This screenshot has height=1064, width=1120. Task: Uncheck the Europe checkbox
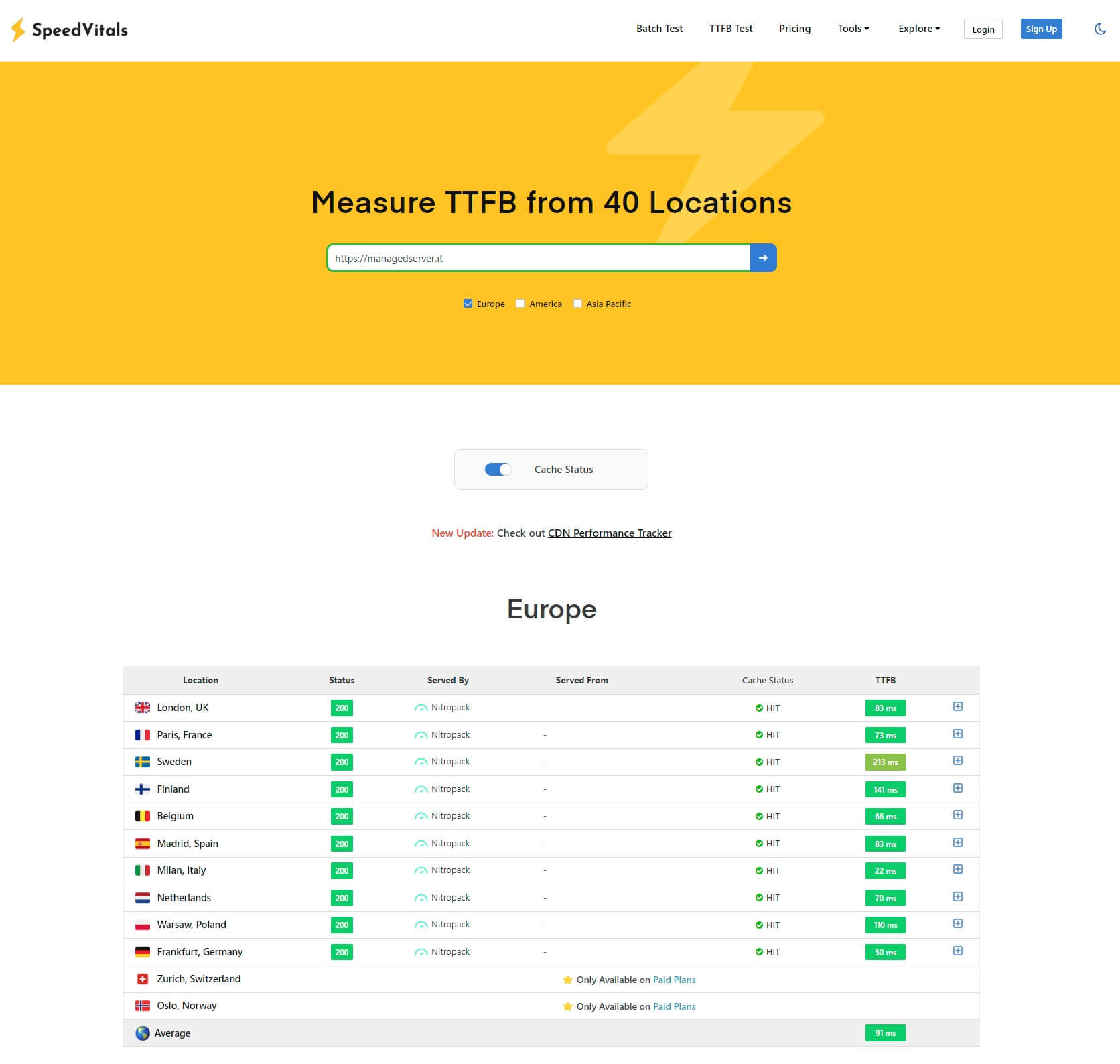pos(468,304)
